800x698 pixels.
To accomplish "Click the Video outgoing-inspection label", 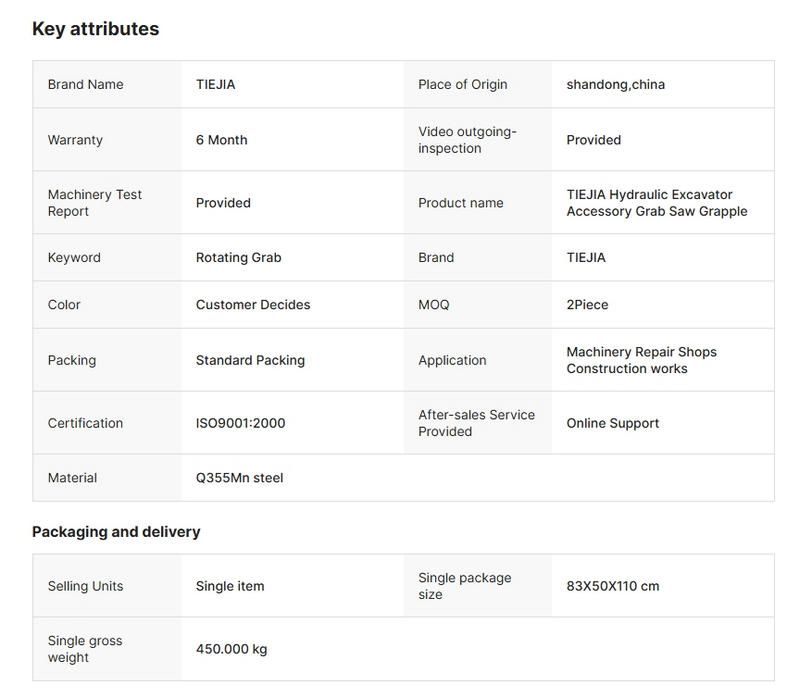I will 467,140.
